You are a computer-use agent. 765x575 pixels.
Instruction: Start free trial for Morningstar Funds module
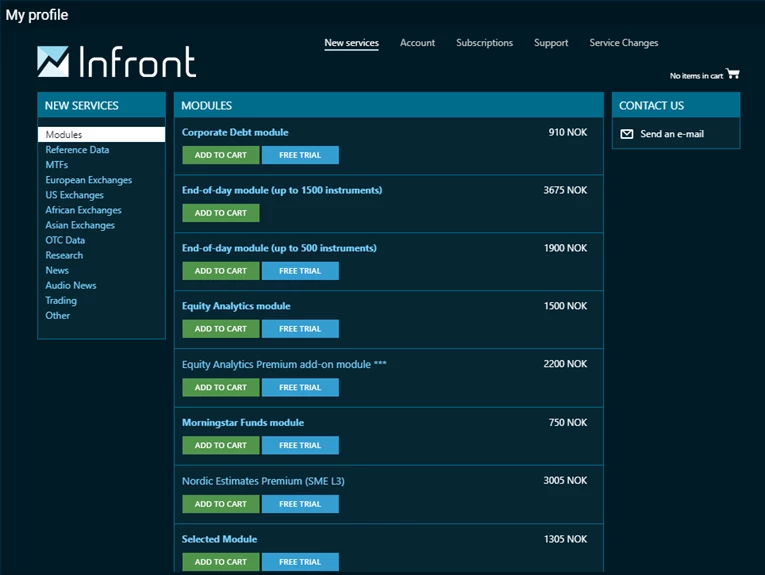[300, 446]
